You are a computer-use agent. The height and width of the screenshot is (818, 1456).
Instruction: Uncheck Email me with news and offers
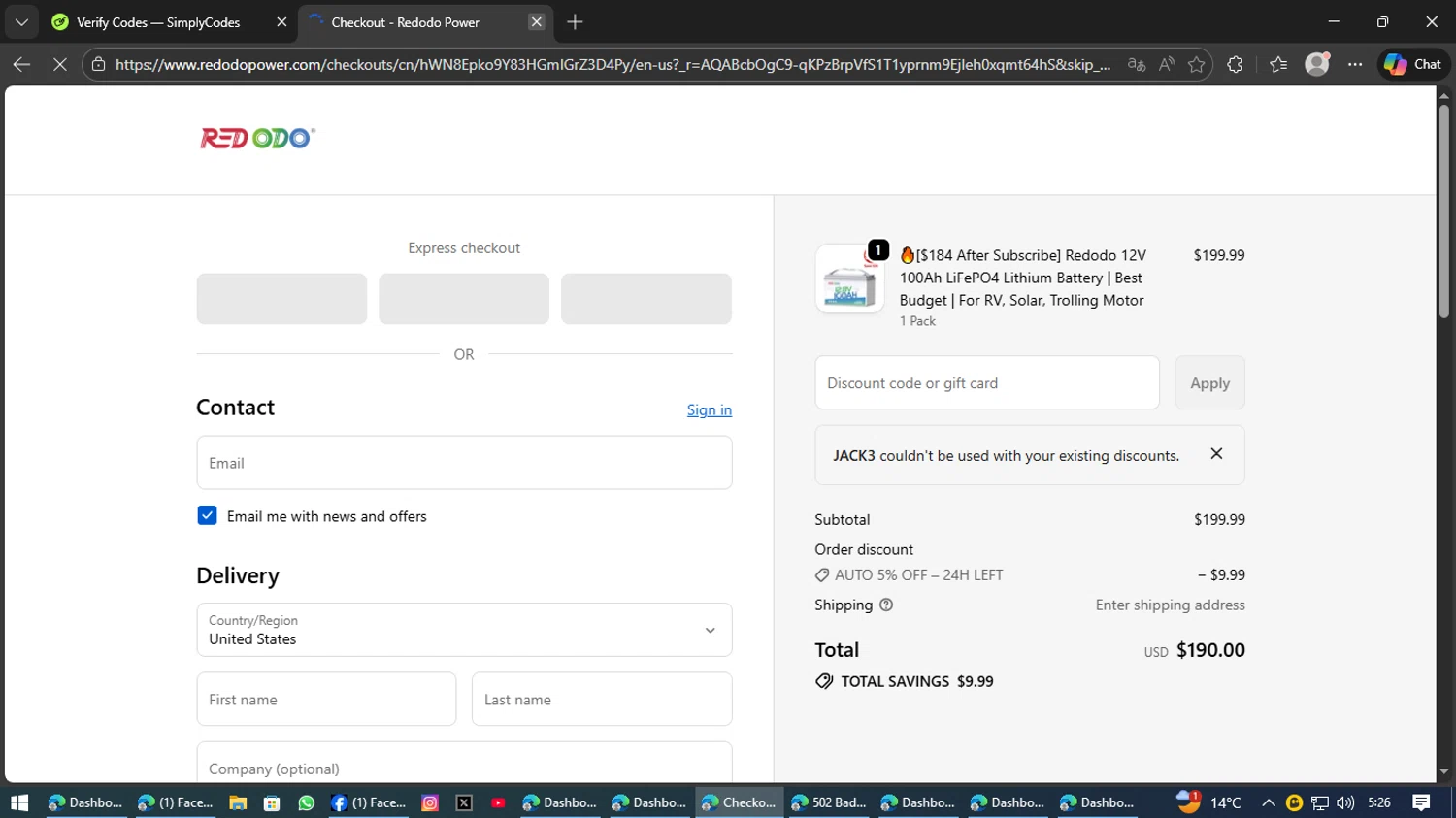click(207, 515)
